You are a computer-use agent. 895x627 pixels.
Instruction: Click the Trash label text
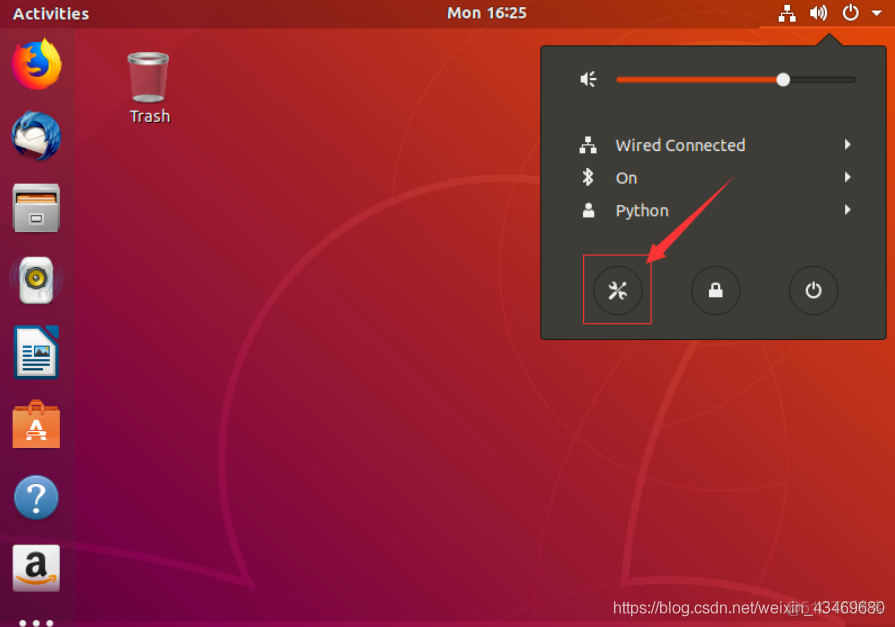tap(150, 116)
